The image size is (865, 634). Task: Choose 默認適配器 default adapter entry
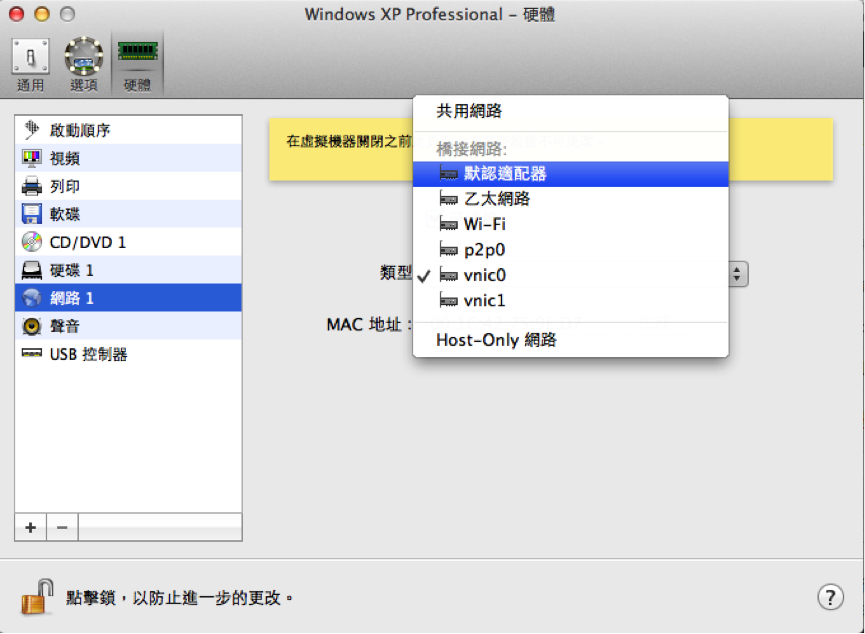pos(570,174)
